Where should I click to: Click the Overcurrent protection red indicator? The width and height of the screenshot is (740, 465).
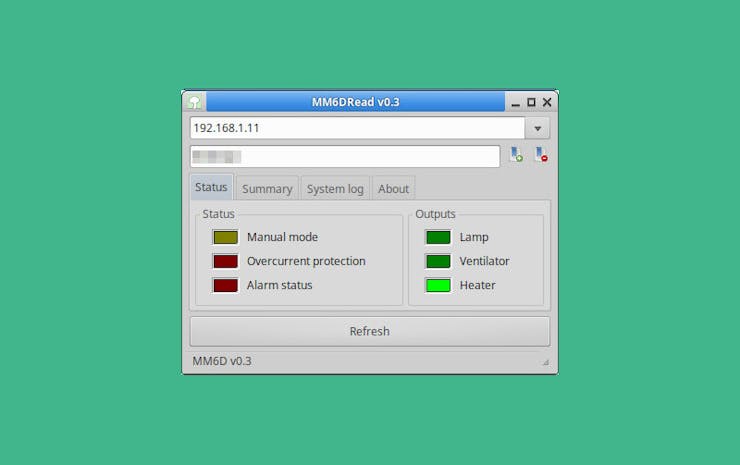pos(226,261)
